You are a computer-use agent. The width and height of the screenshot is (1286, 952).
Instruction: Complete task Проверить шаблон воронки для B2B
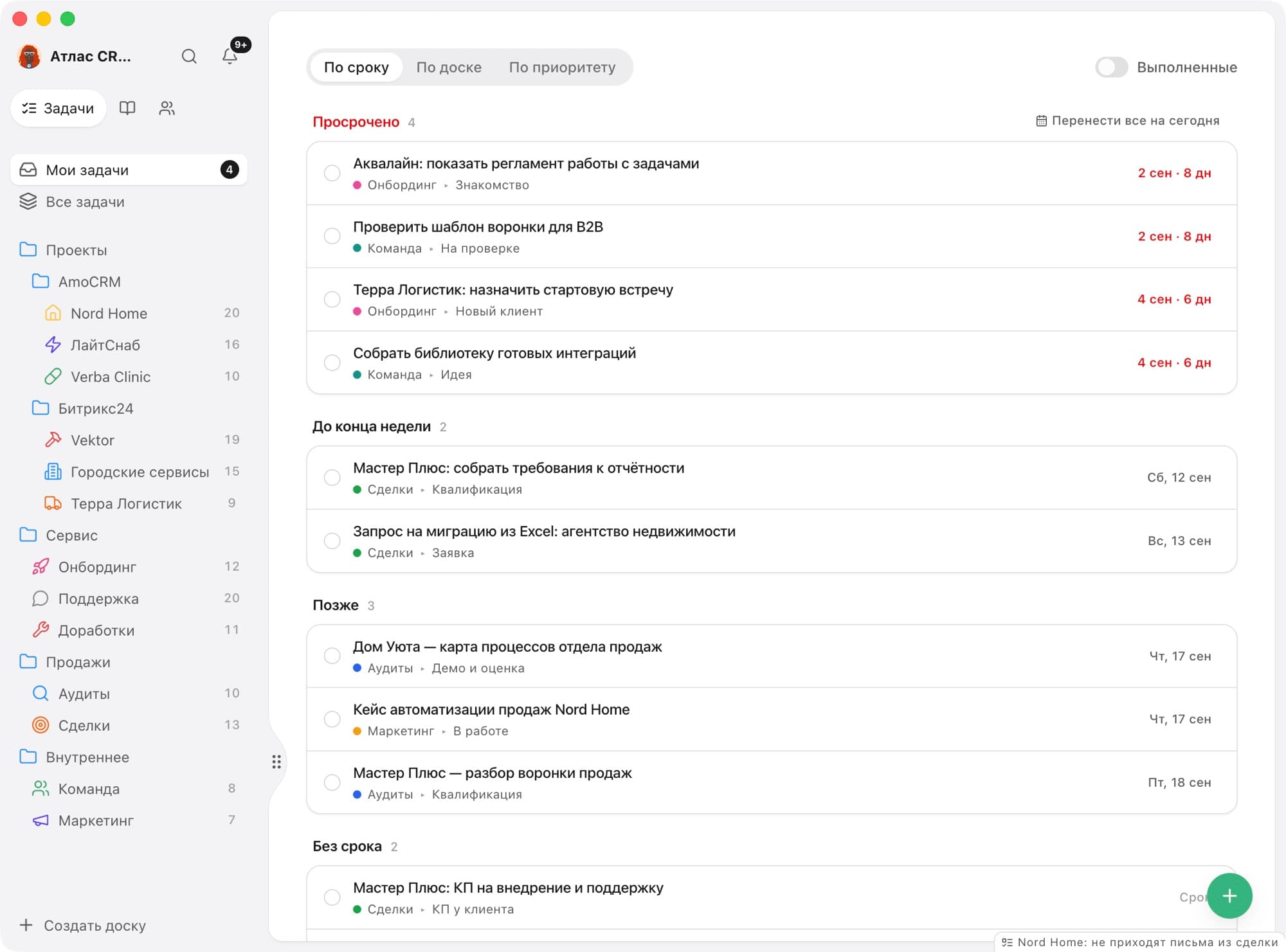point(332,236)
